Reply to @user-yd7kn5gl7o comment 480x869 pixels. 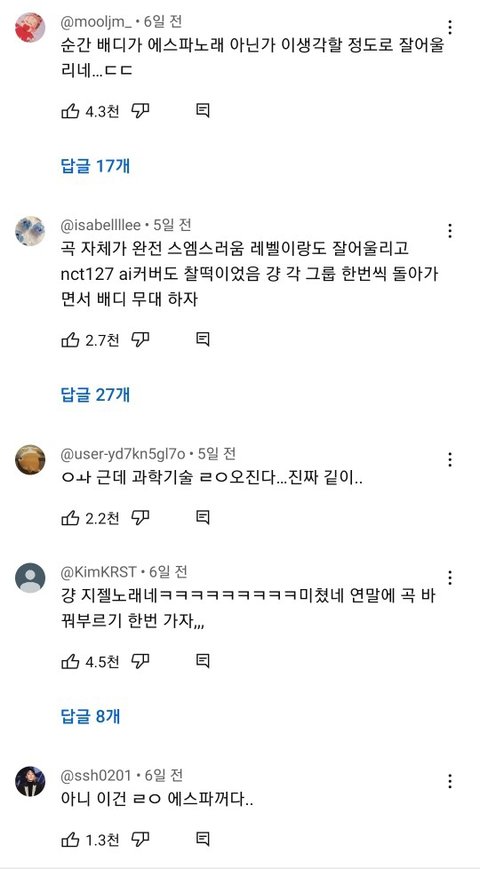coord(203,518)
